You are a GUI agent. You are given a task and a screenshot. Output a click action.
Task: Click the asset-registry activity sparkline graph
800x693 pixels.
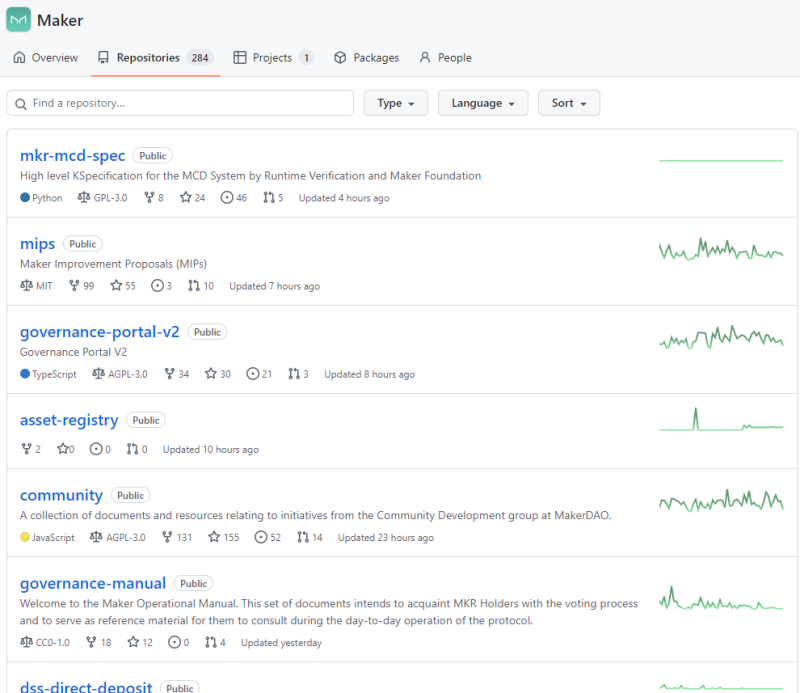pos(721,419)
